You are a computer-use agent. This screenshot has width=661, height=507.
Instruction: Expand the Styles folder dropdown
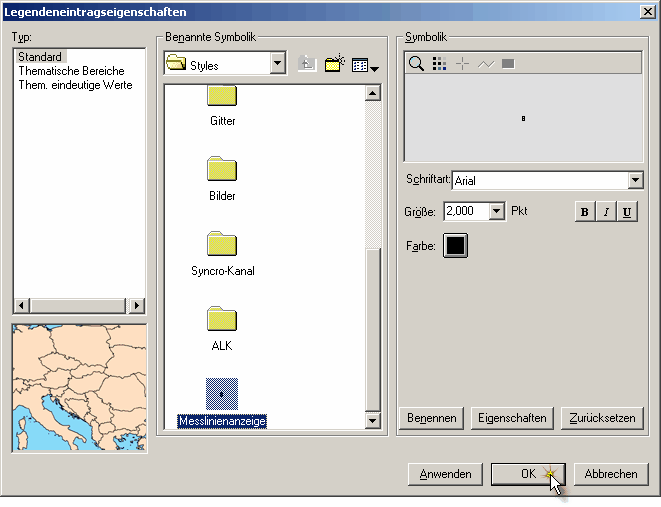(x=277, y=65)
